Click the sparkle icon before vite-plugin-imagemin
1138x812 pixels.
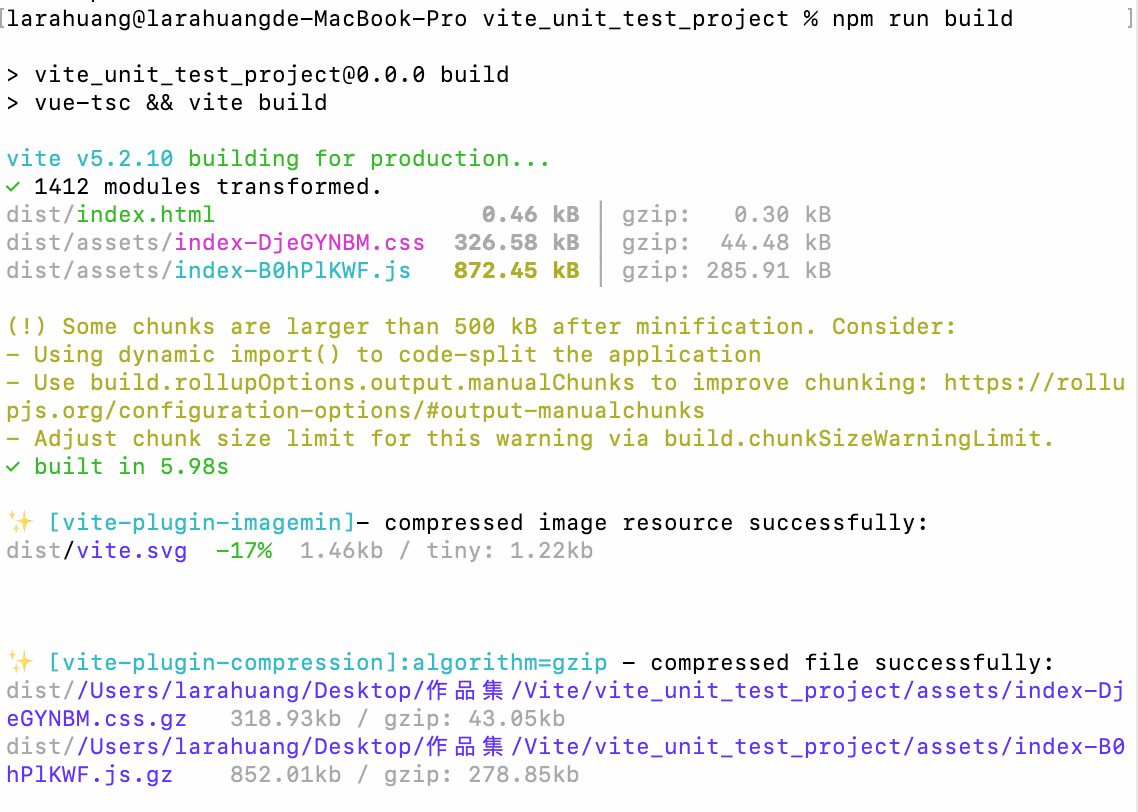(x=19, y=522)
